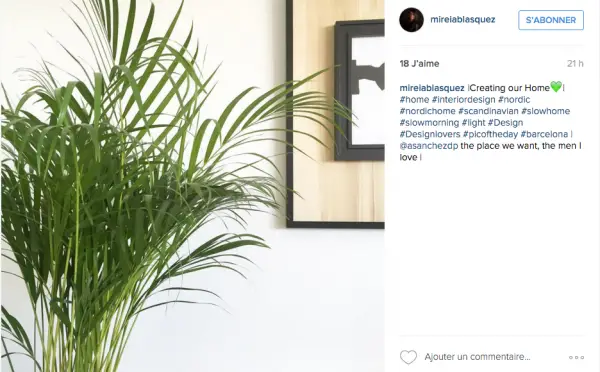The image size is (600, 372).
Task: Click the mireiablasquez name in caption
Action: coord(432,88)
